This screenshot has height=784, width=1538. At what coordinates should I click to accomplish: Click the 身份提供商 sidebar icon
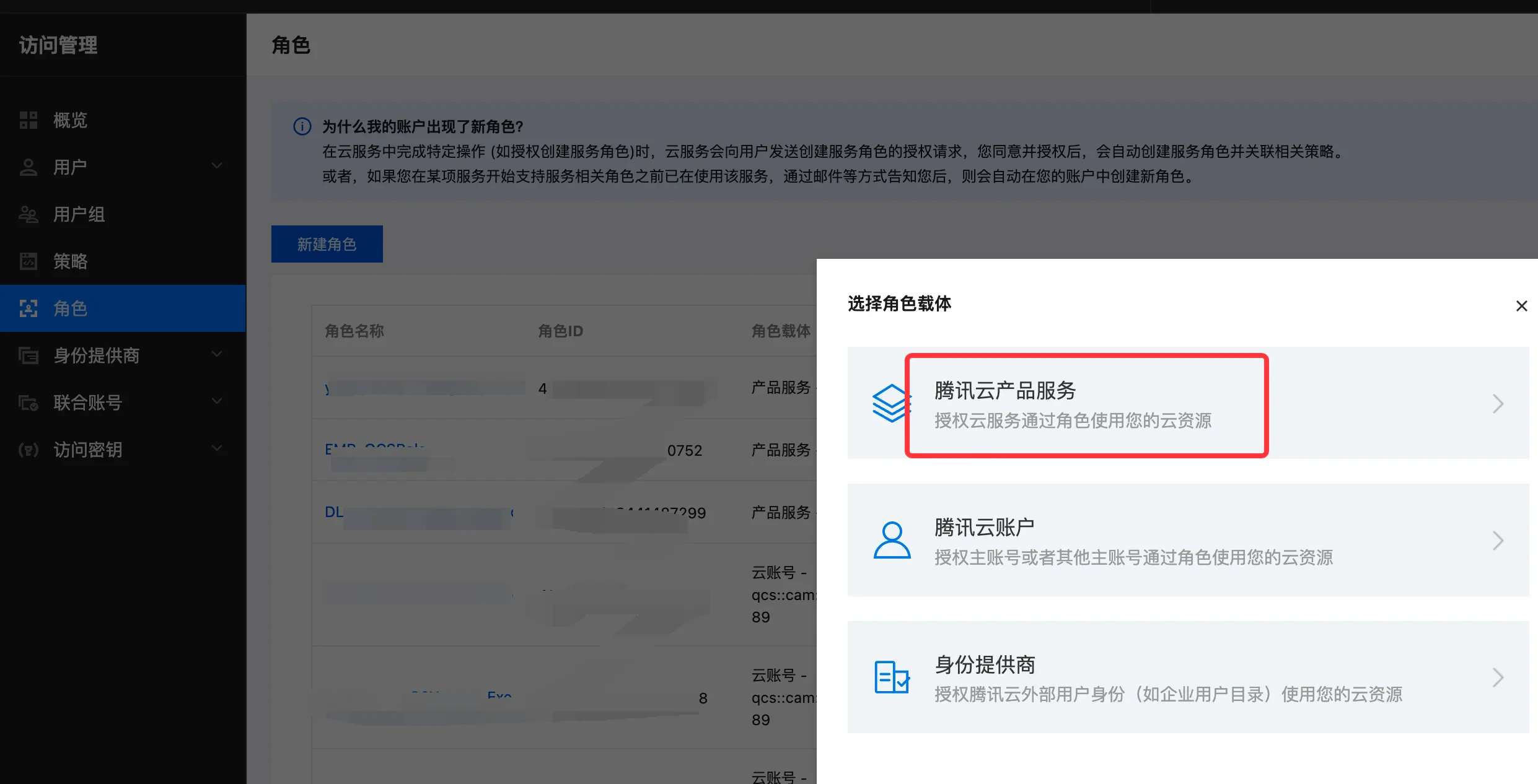tap(29, 355)
